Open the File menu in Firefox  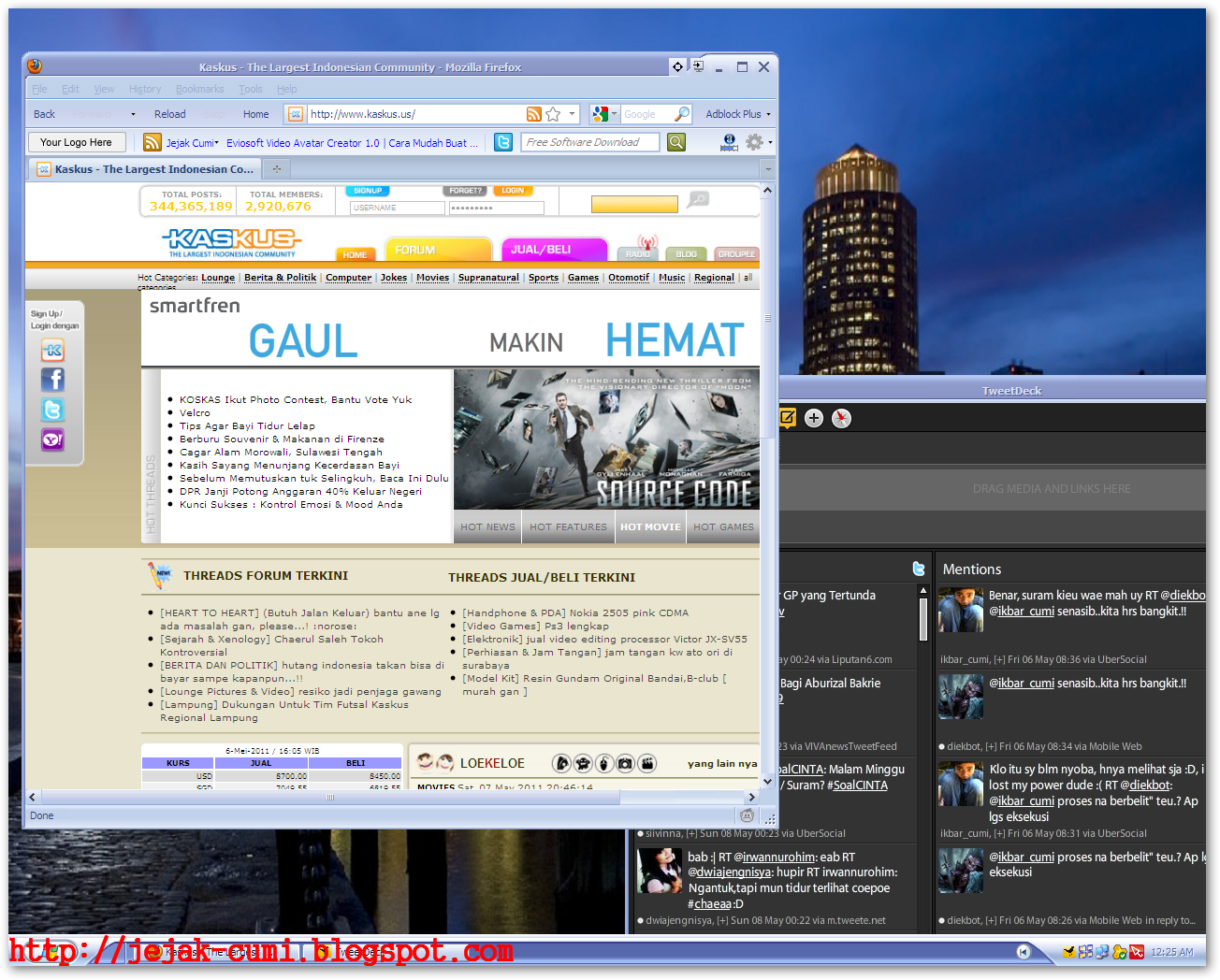[39, 89]
